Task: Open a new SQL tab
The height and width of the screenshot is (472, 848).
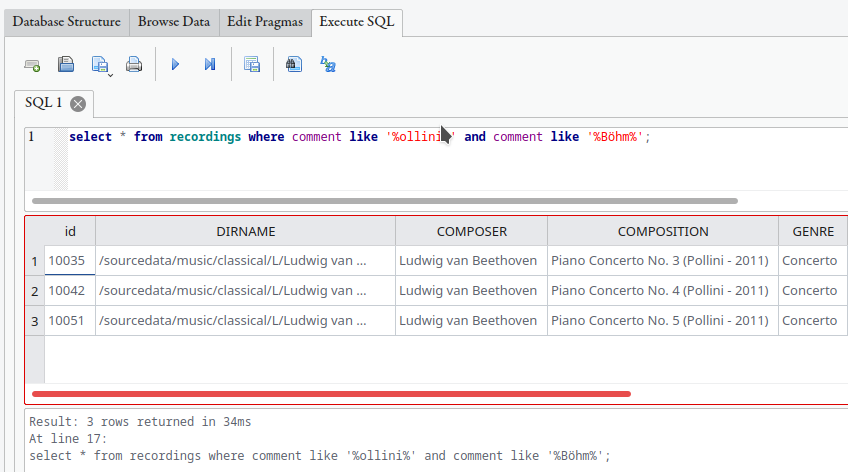Action: 33,64
